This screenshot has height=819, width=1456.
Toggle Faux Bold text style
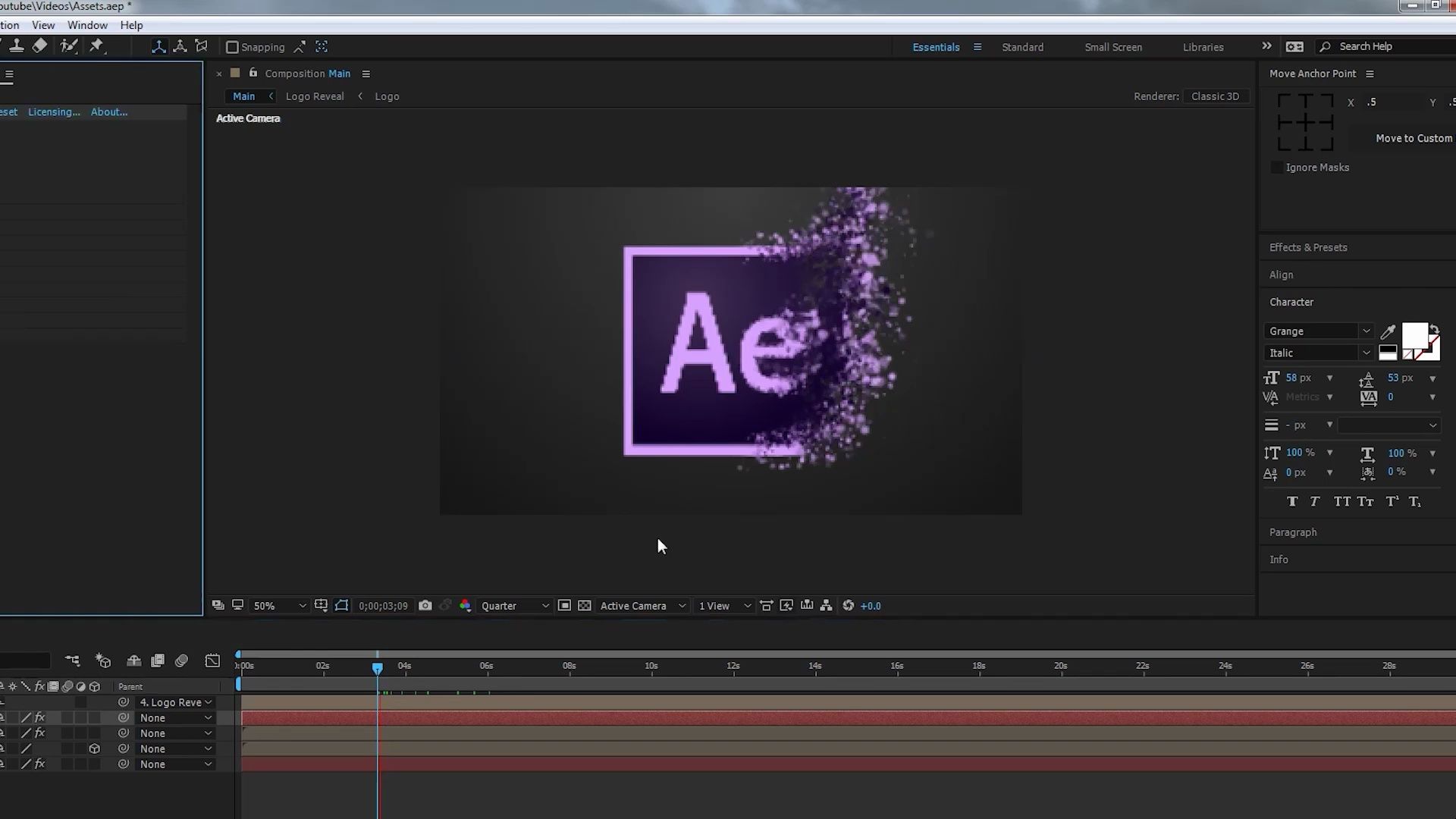pos(1292,501)
